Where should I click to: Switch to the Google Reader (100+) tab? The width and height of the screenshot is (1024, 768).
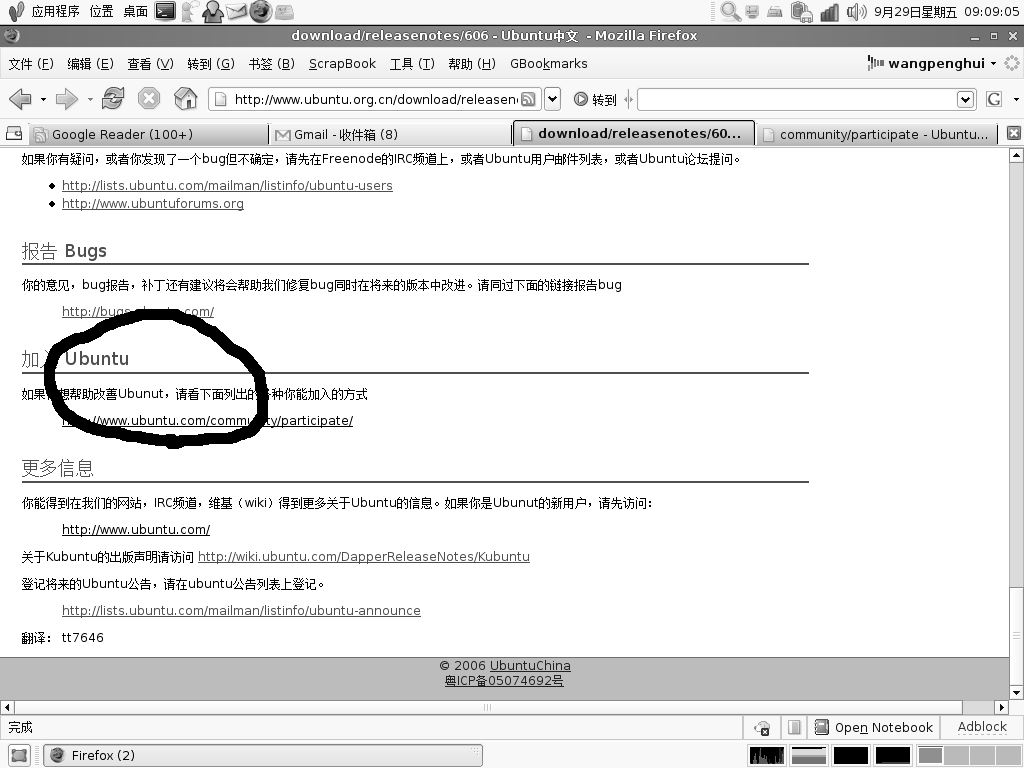coord(149,135)
